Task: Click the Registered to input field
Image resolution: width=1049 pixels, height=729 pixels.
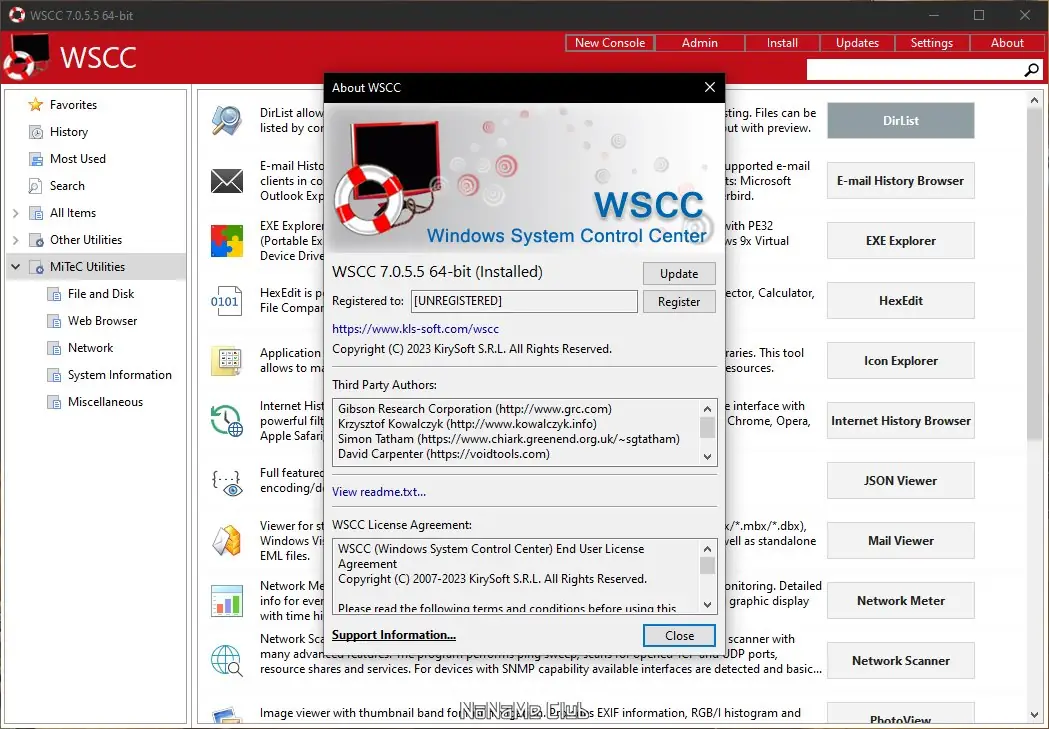Action: [524, 301]
